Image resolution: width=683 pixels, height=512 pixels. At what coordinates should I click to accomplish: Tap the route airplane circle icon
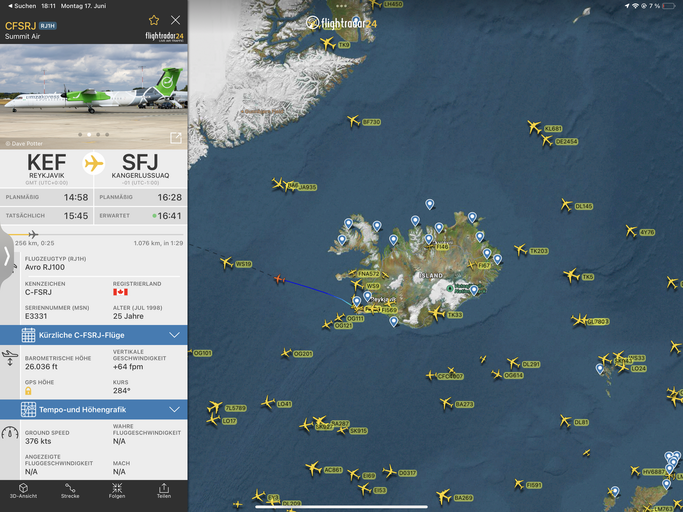click(94, 163)
